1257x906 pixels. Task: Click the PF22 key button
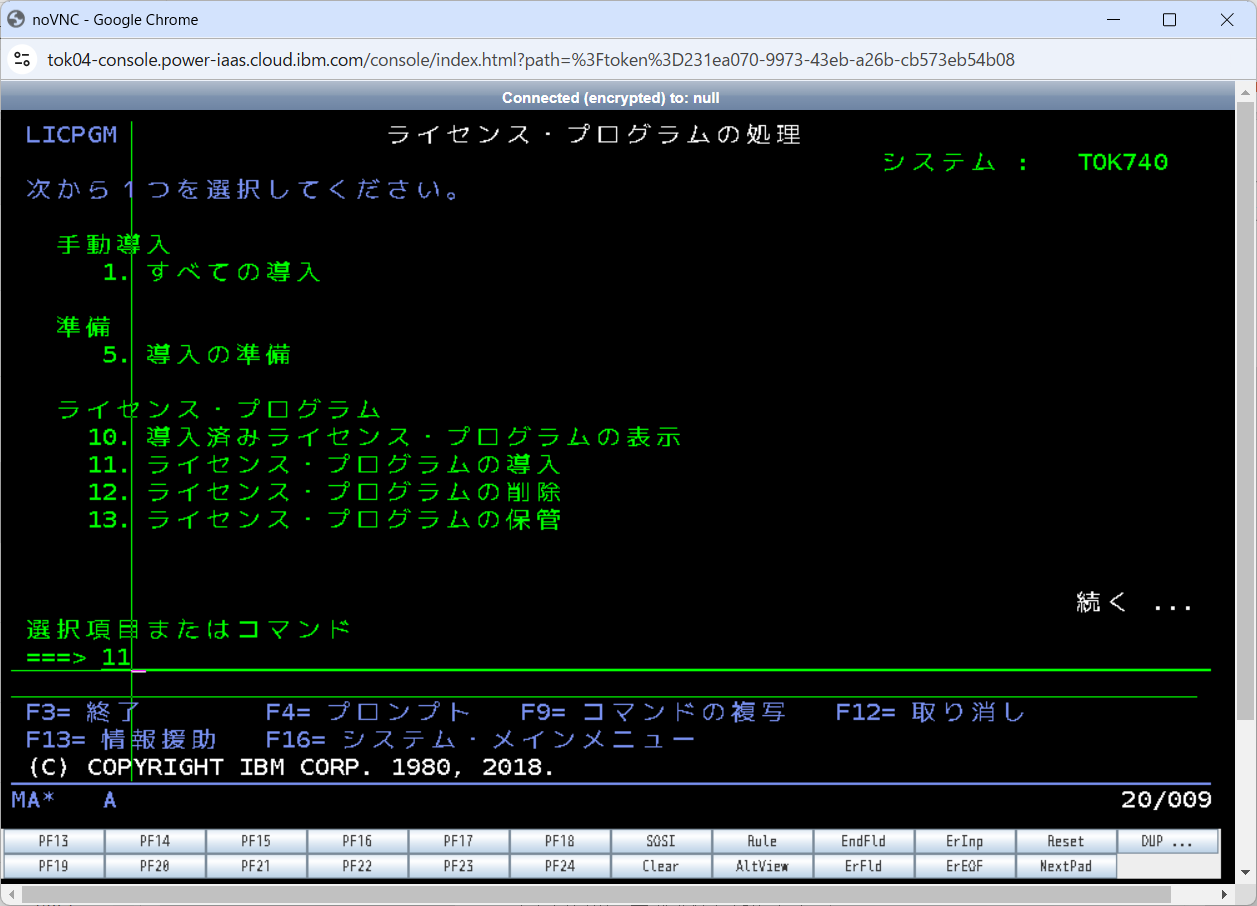(357, 866)
